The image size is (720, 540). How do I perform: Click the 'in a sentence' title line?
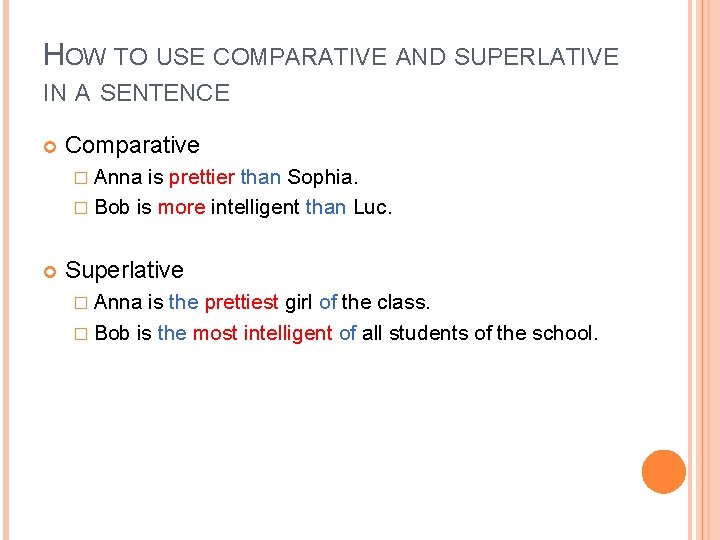click(136, 93)
